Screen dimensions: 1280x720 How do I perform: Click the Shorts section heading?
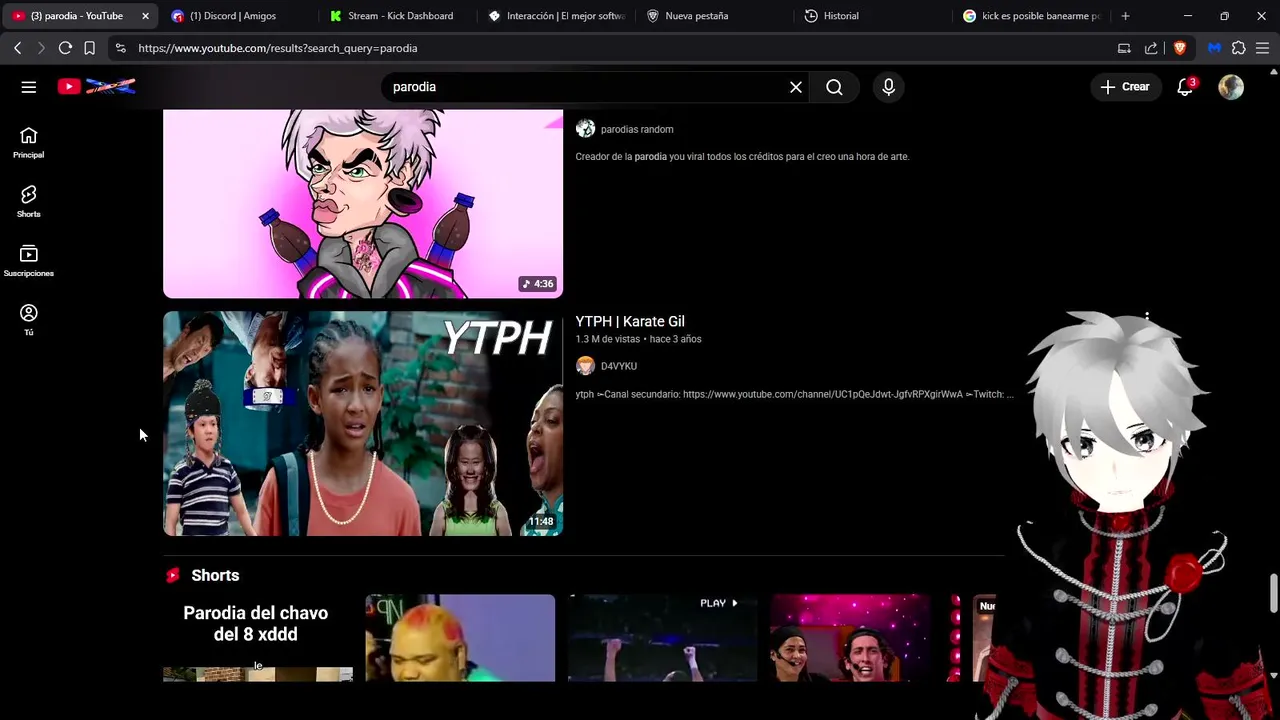(x=215, y=575)
